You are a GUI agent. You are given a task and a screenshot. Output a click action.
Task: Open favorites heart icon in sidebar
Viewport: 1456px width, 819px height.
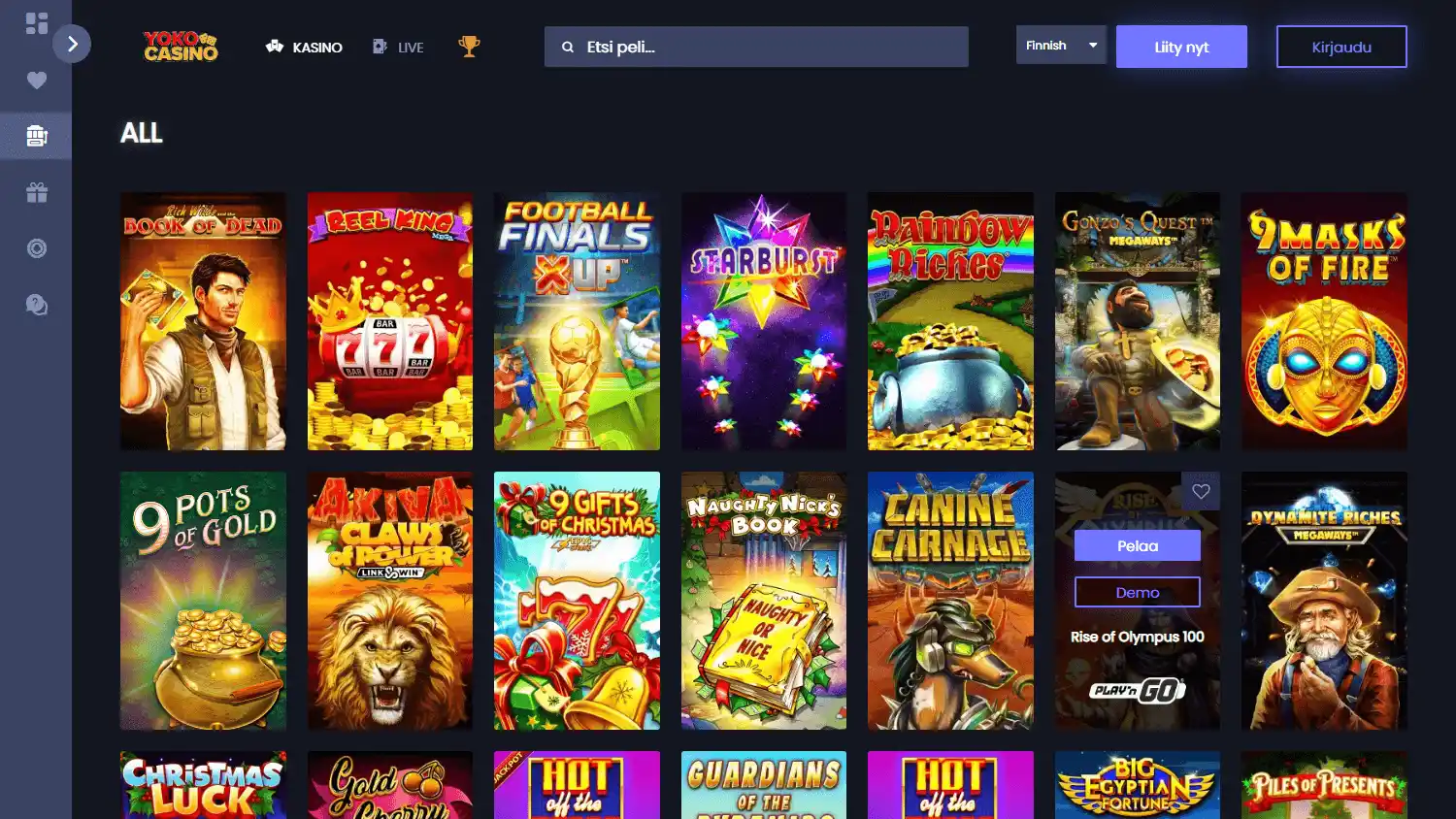tap(36, 80)
